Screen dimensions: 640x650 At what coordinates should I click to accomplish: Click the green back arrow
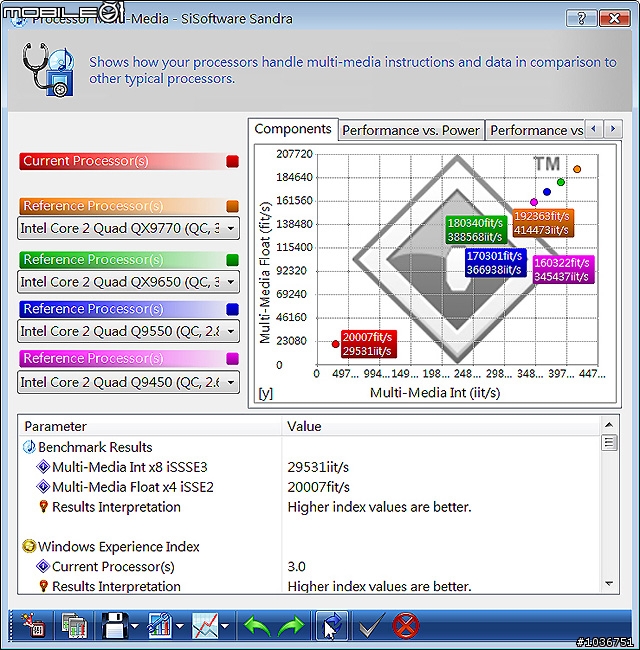click(257, 626)
